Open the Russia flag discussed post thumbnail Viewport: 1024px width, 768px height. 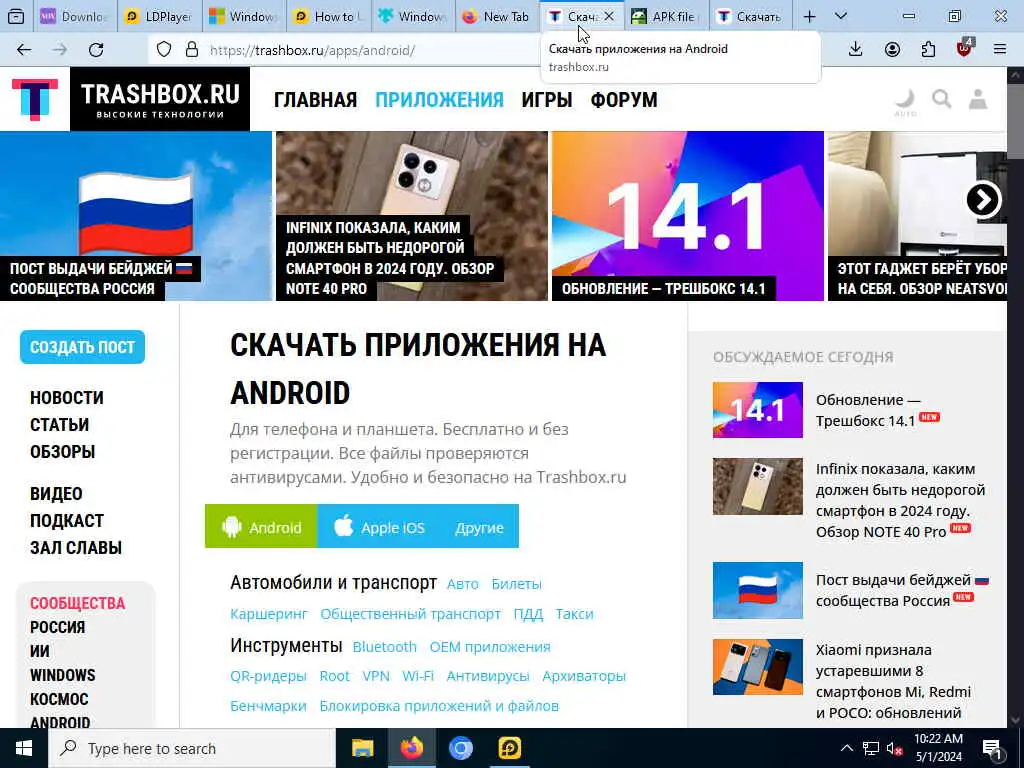pos(758,590)
